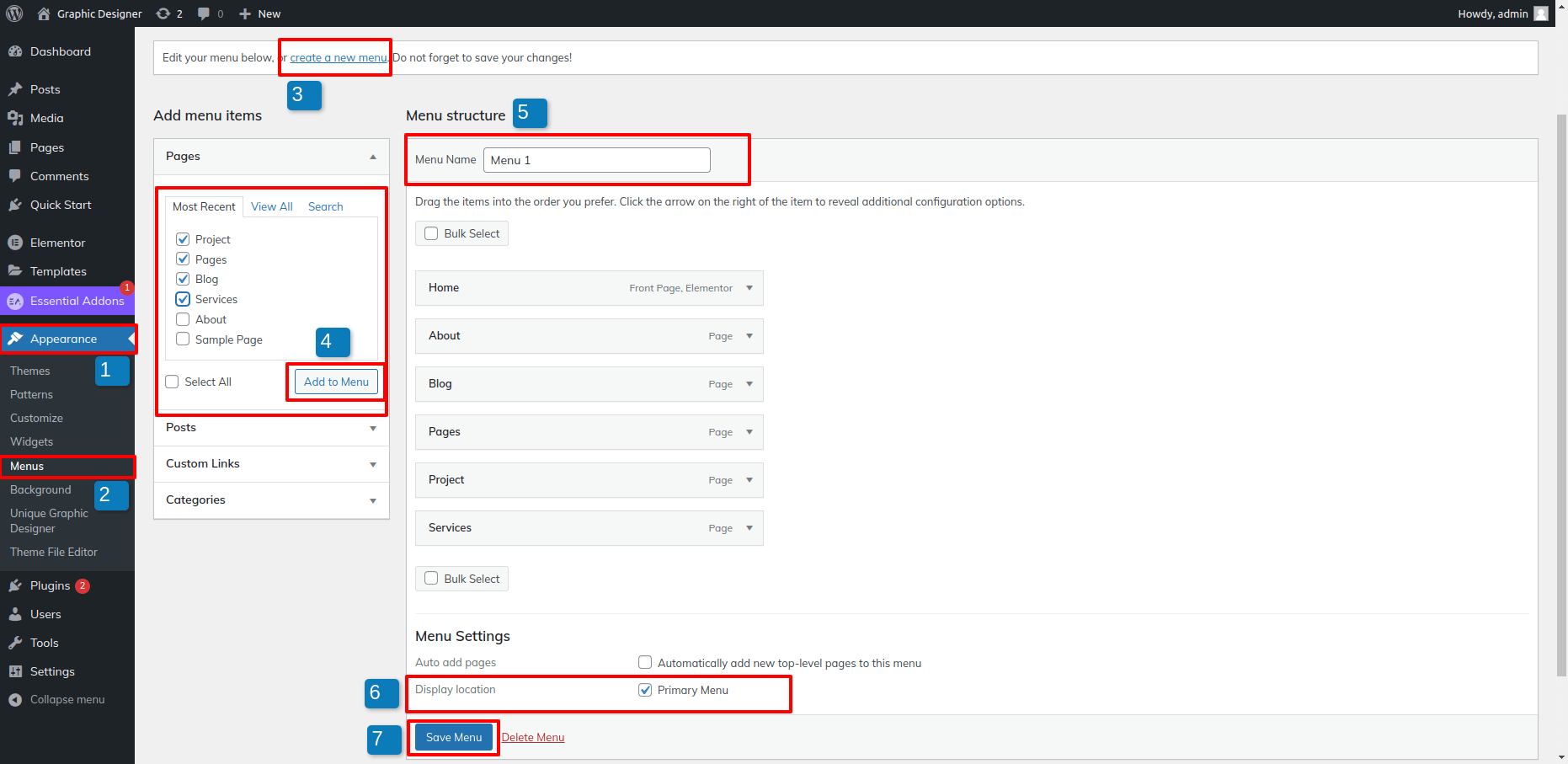This screenshot has height=764, width=1568.
Task: Click the Save Menu button
Action: point(453,737)
